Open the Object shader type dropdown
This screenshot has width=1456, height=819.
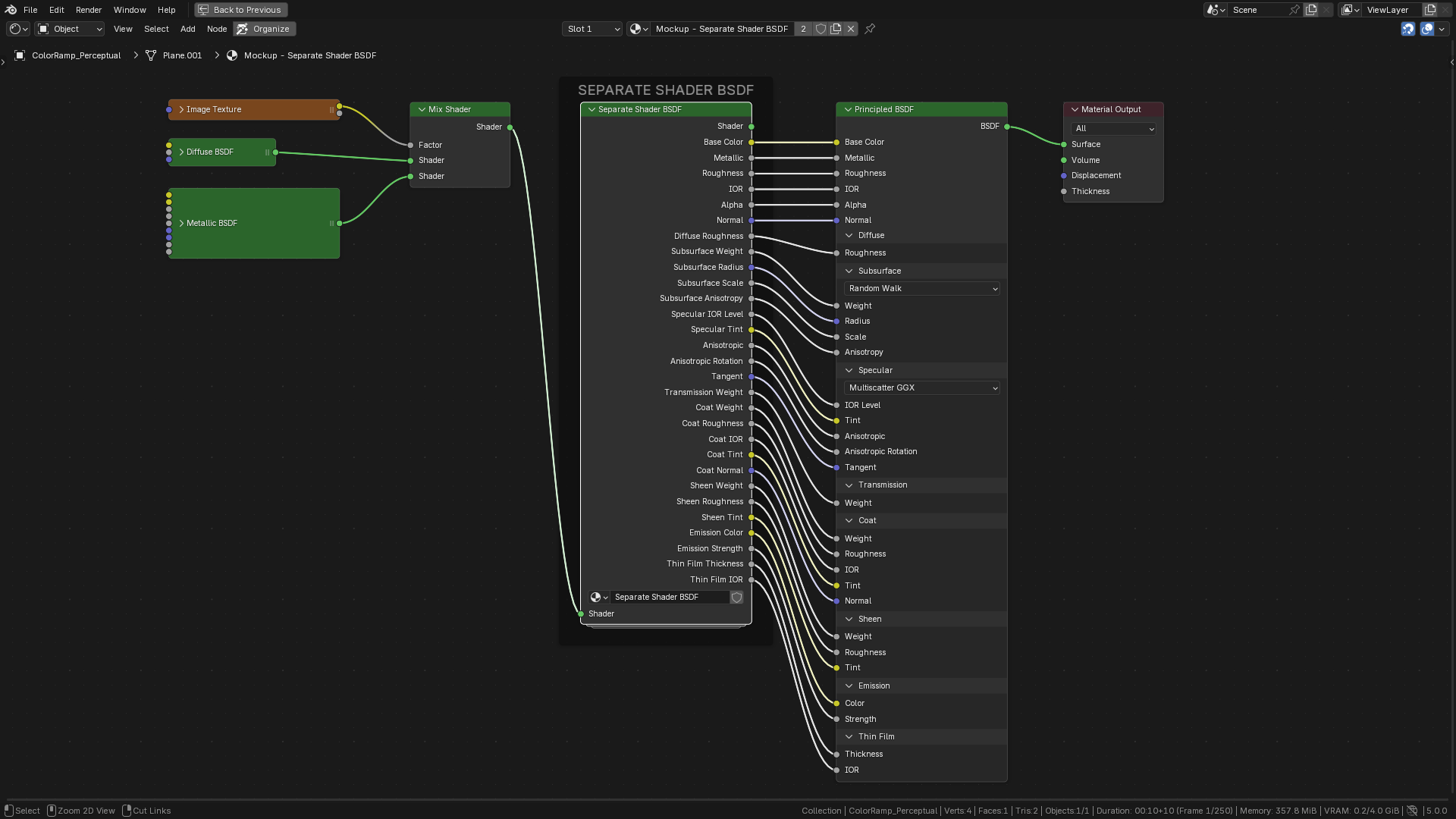pos(70,29)
